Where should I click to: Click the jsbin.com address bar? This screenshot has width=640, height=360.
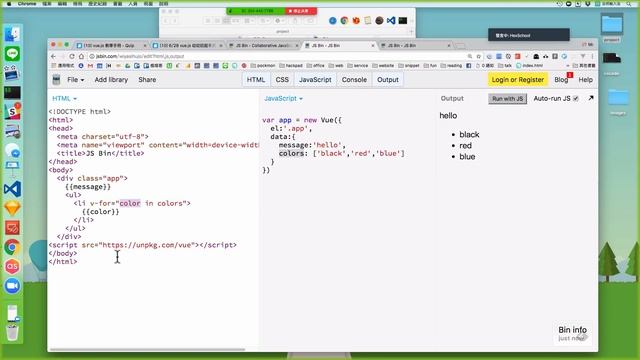pyautogui.click(x=278, y=56)
